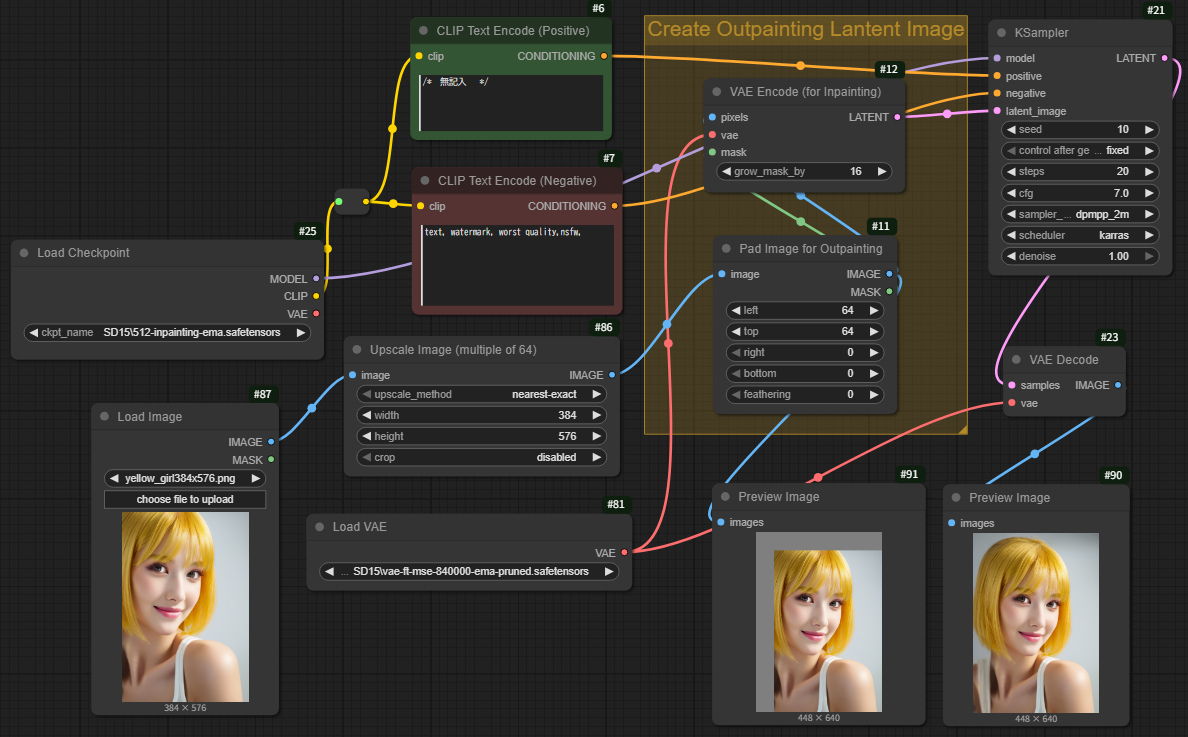Change the upscale_method nearest-exact option
The height and width of the screenshot is (737, 1188).
(x=482, y=394)
